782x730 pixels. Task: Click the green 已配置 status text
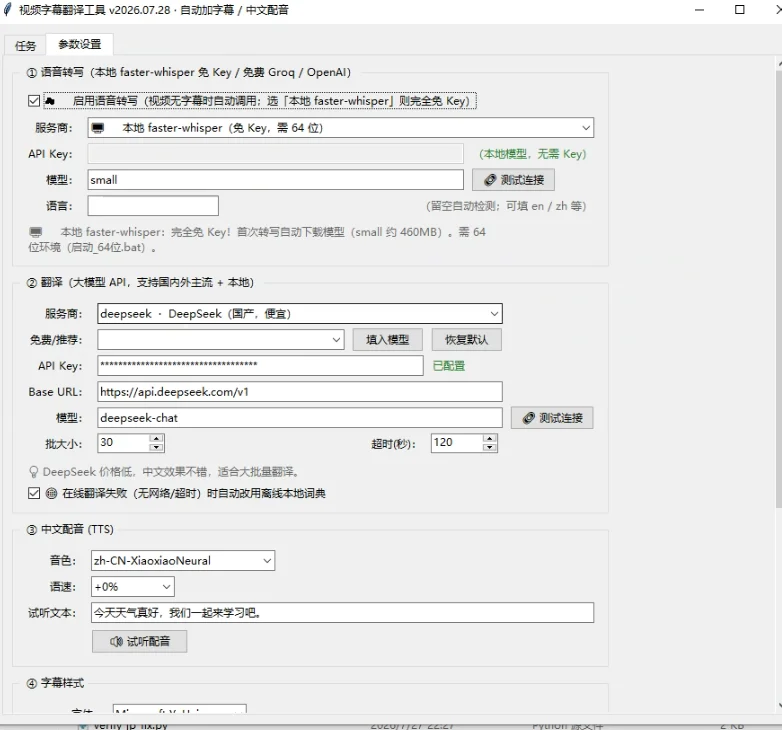pyautogui.click(x=449, y=366)
